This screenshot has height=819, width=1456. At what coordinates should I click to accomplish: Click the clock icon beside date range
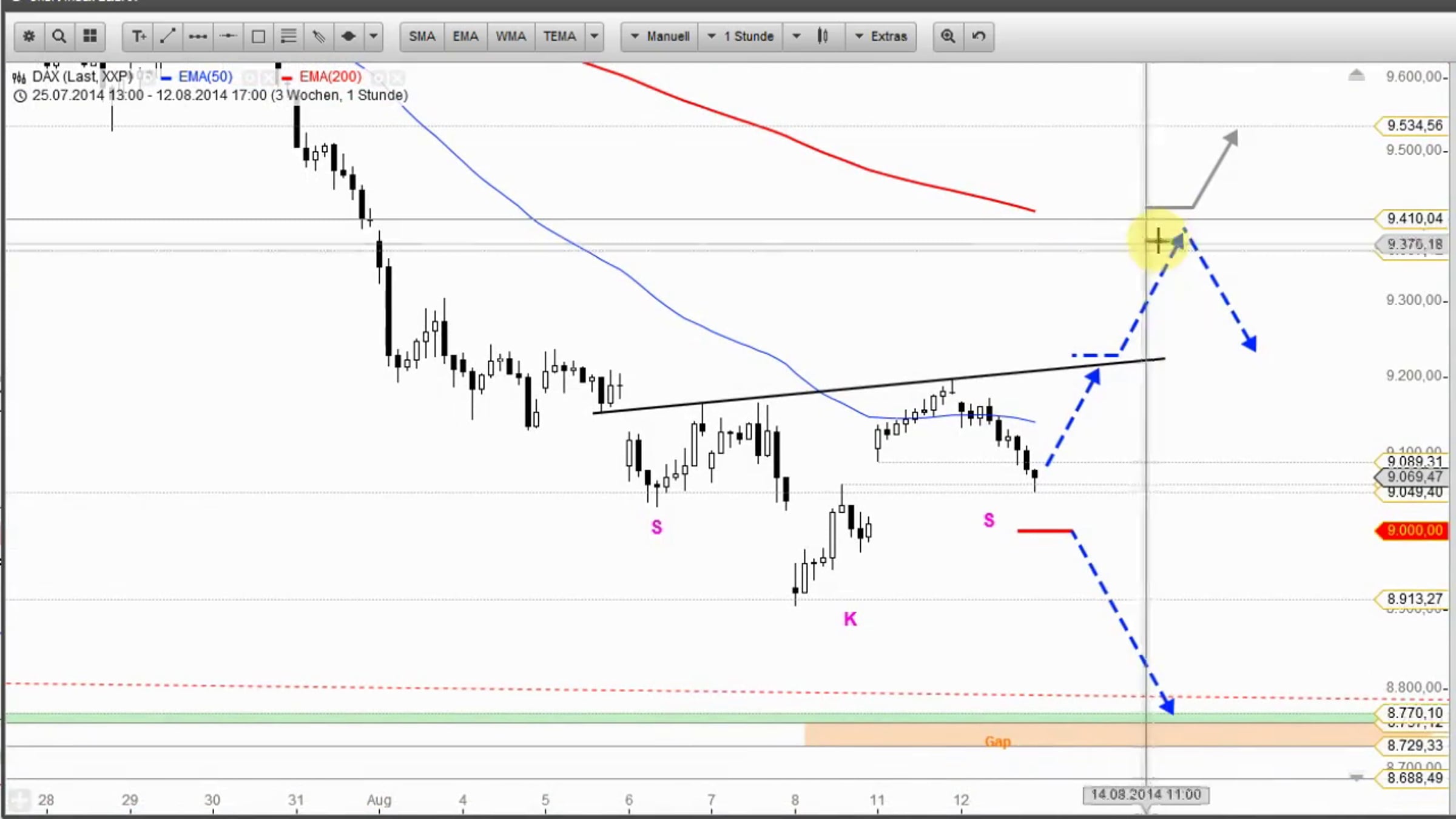click(20, 96)
